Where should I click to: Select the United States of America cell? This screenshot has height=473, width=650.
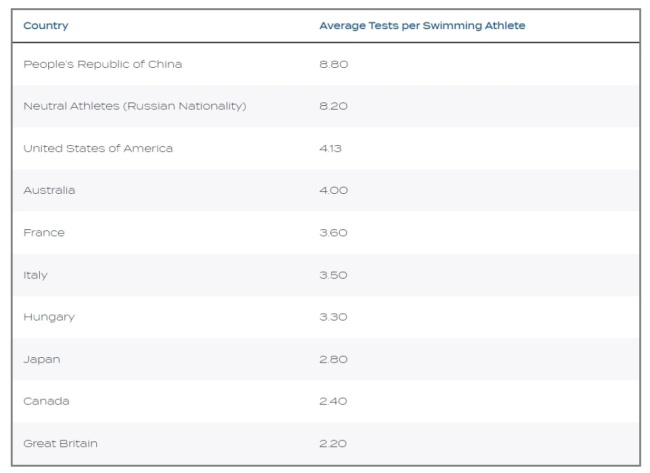[x=98, y=148]
